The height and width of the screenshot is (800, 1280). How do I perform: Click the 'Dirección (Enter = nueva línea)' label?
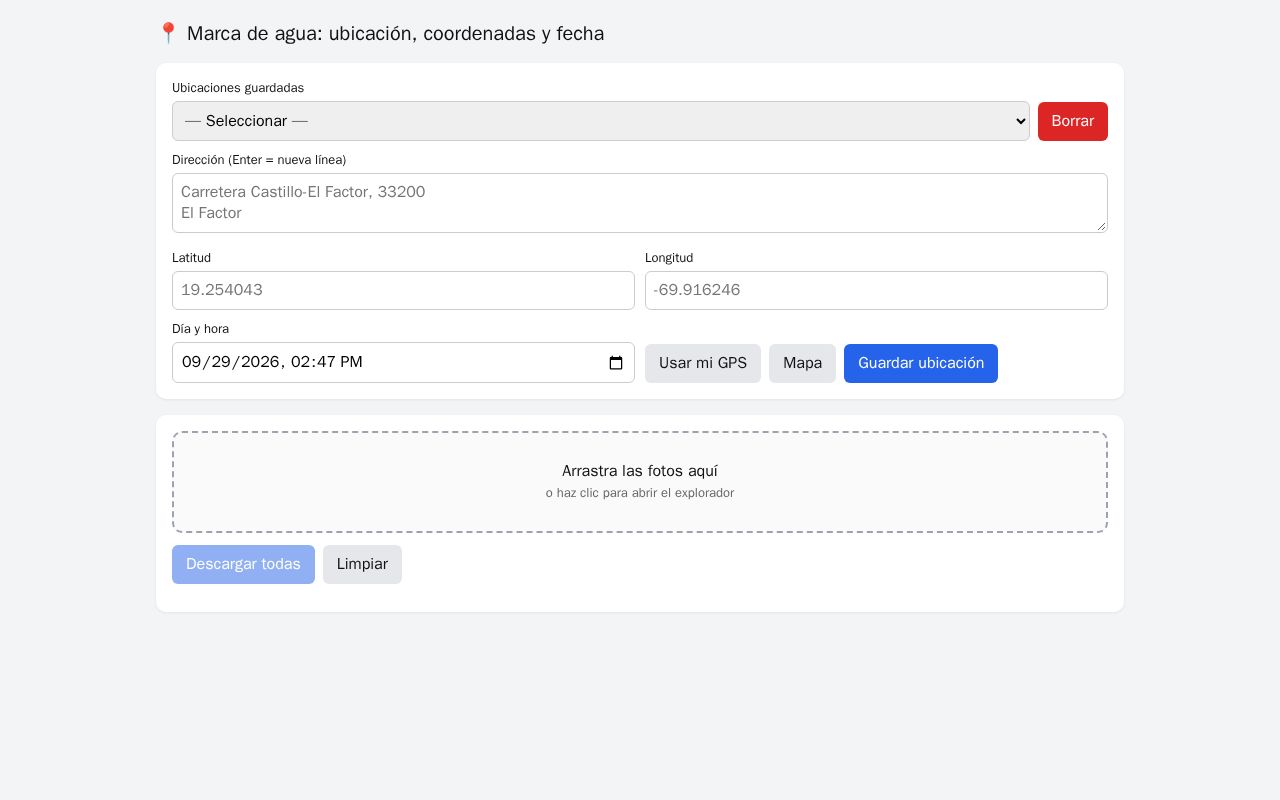(259, 160)
